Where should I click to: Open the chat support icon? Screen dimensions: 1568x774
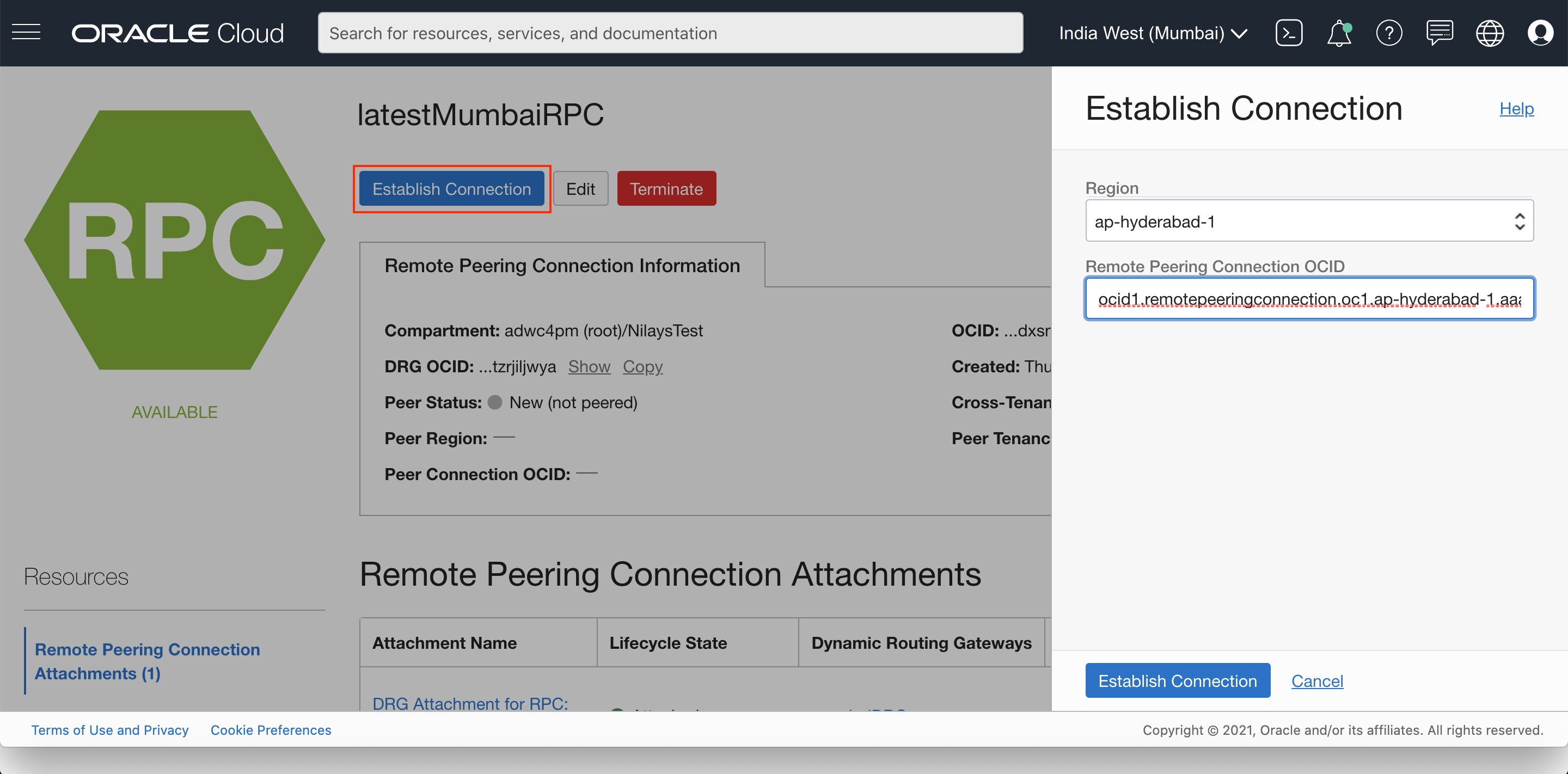pos(1439,33)
